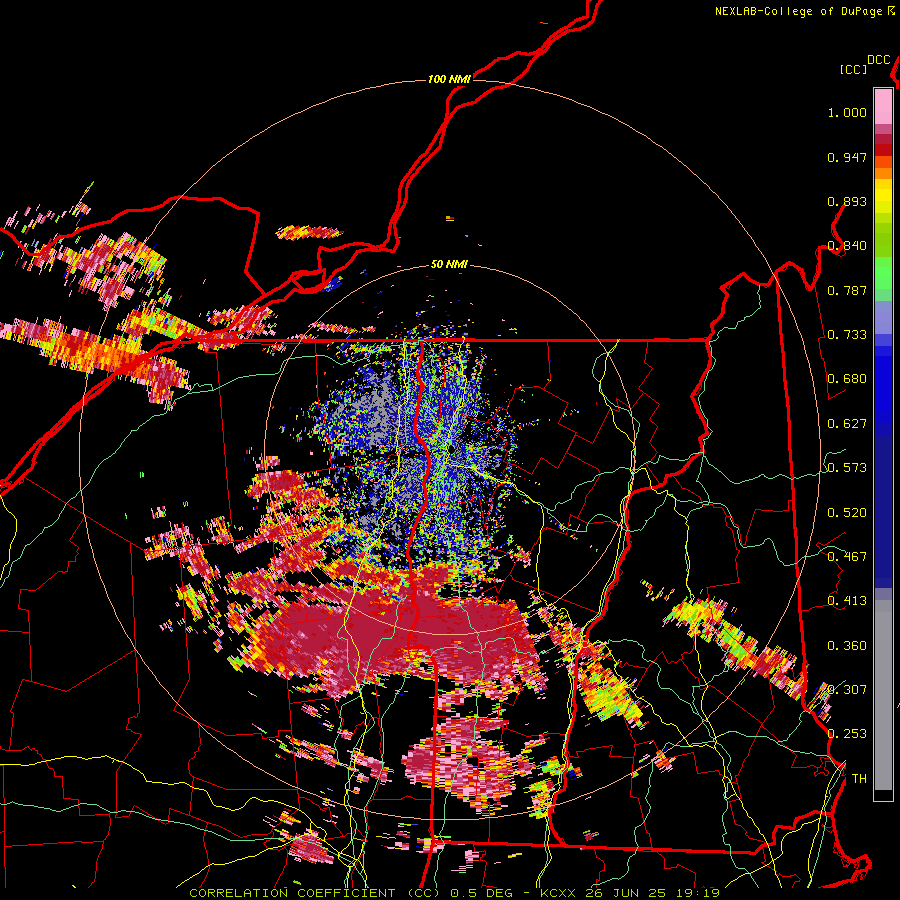The image size is (900, 900).
Task: Click the 100 NMI range ring label
Action: [449, 79]
